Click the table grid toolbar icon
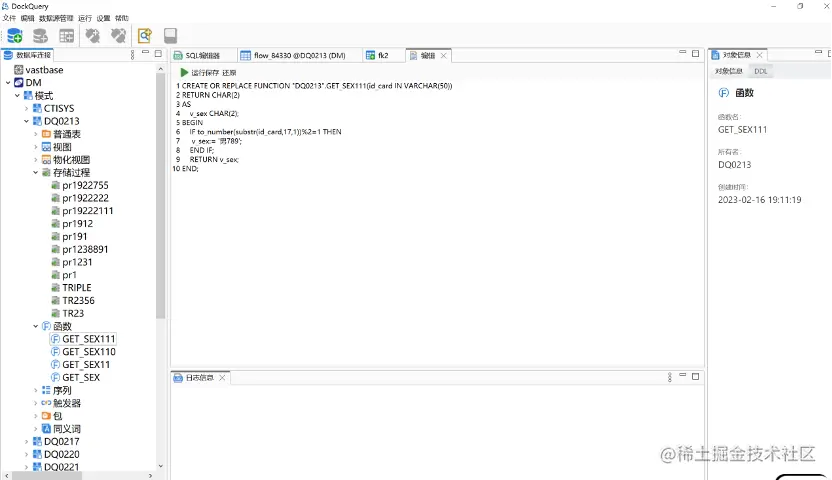832x480 pixels. pos(66,36)
